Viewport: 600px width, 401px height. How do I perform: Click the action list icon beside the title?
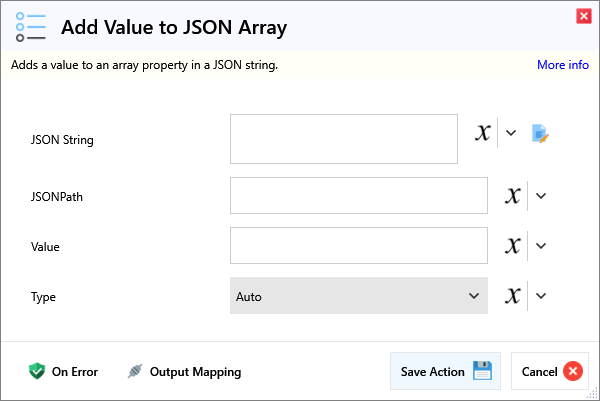(x=30, y=27)
